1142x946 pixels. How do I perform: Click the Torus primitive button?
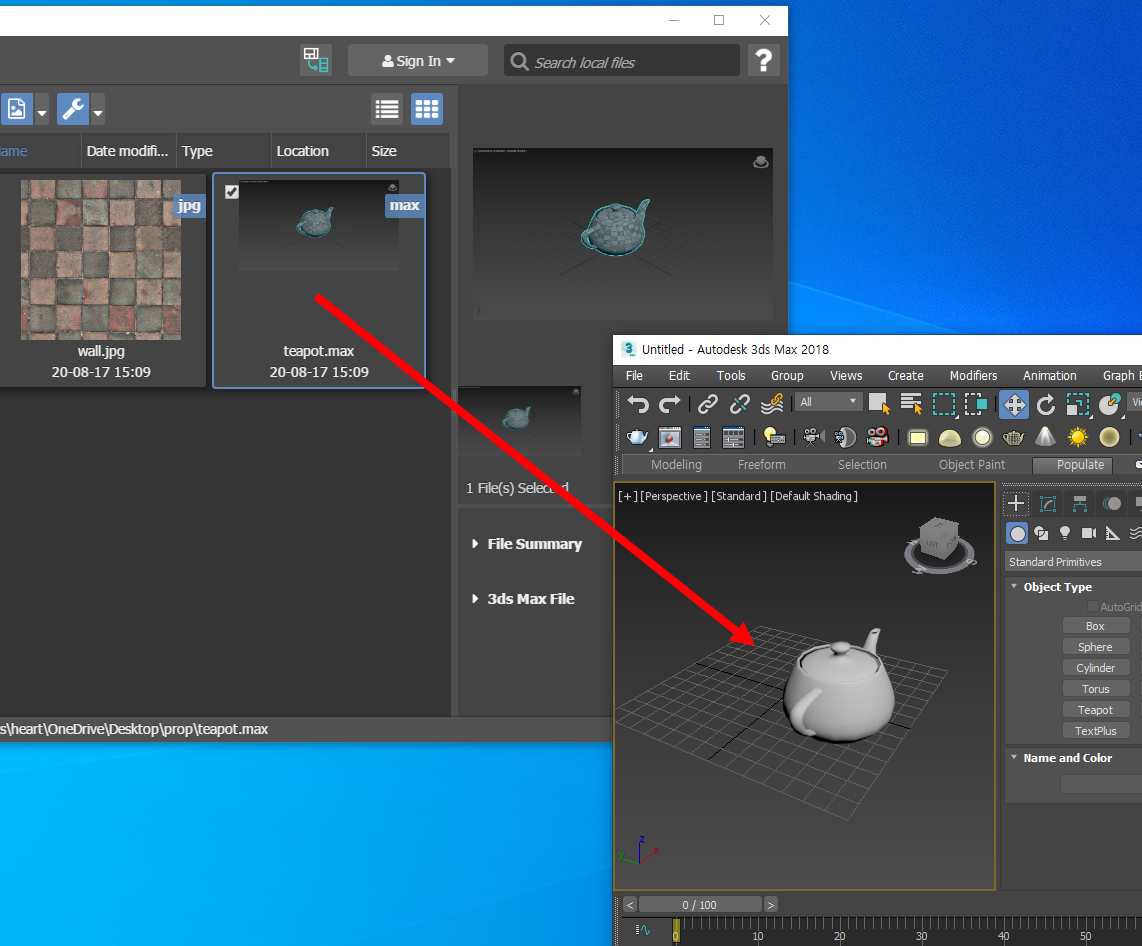point(1095,689)
